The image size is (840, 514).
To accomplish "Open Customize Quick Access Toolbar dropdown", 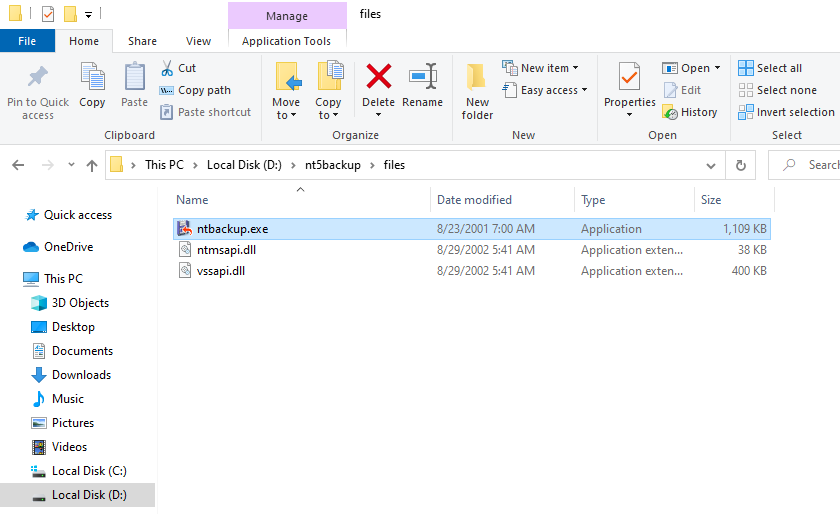I will click(x=88, y=14).
